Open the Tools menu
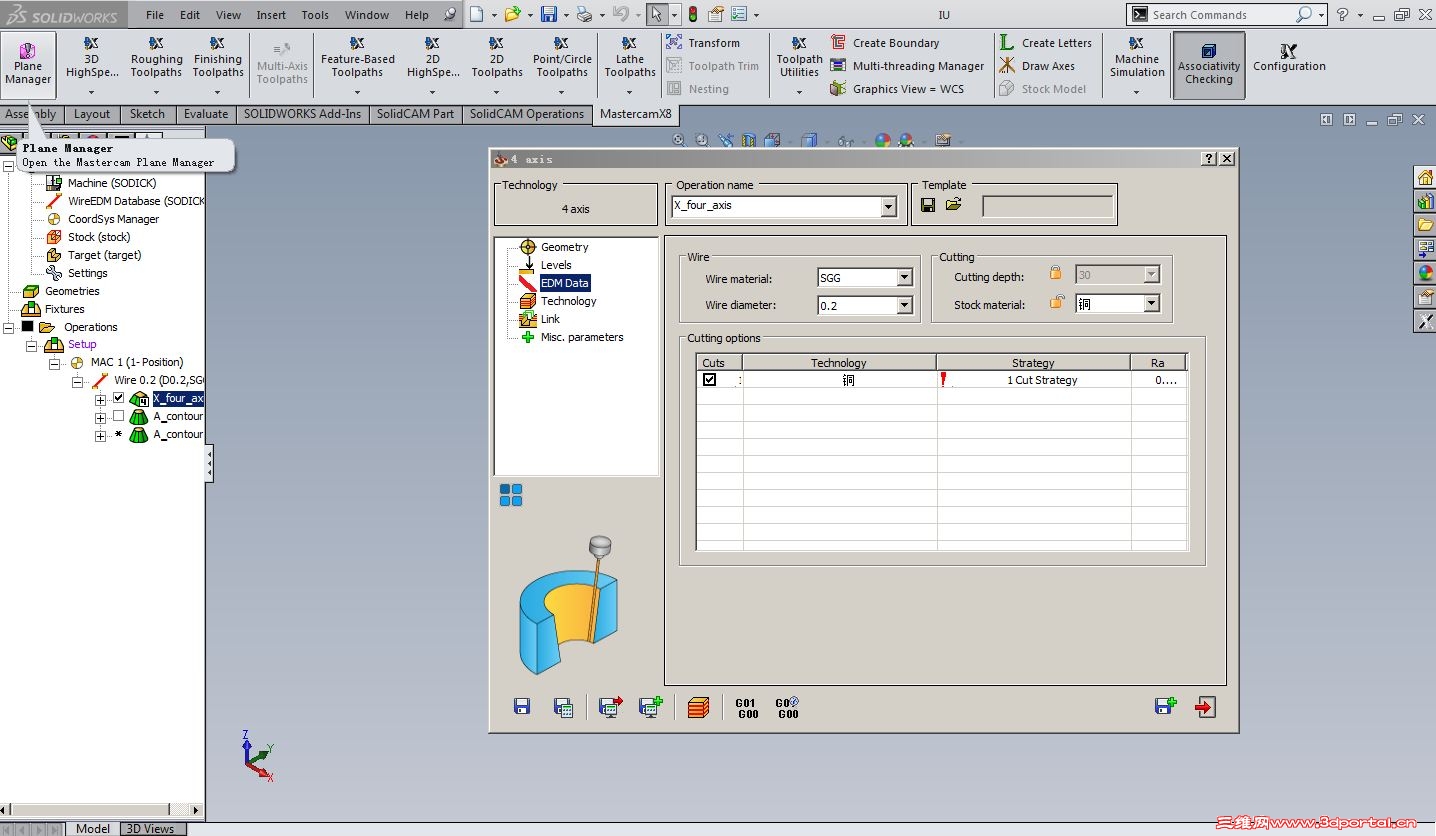This screenshot has height=836, width=1436. (x=315, y=15)
